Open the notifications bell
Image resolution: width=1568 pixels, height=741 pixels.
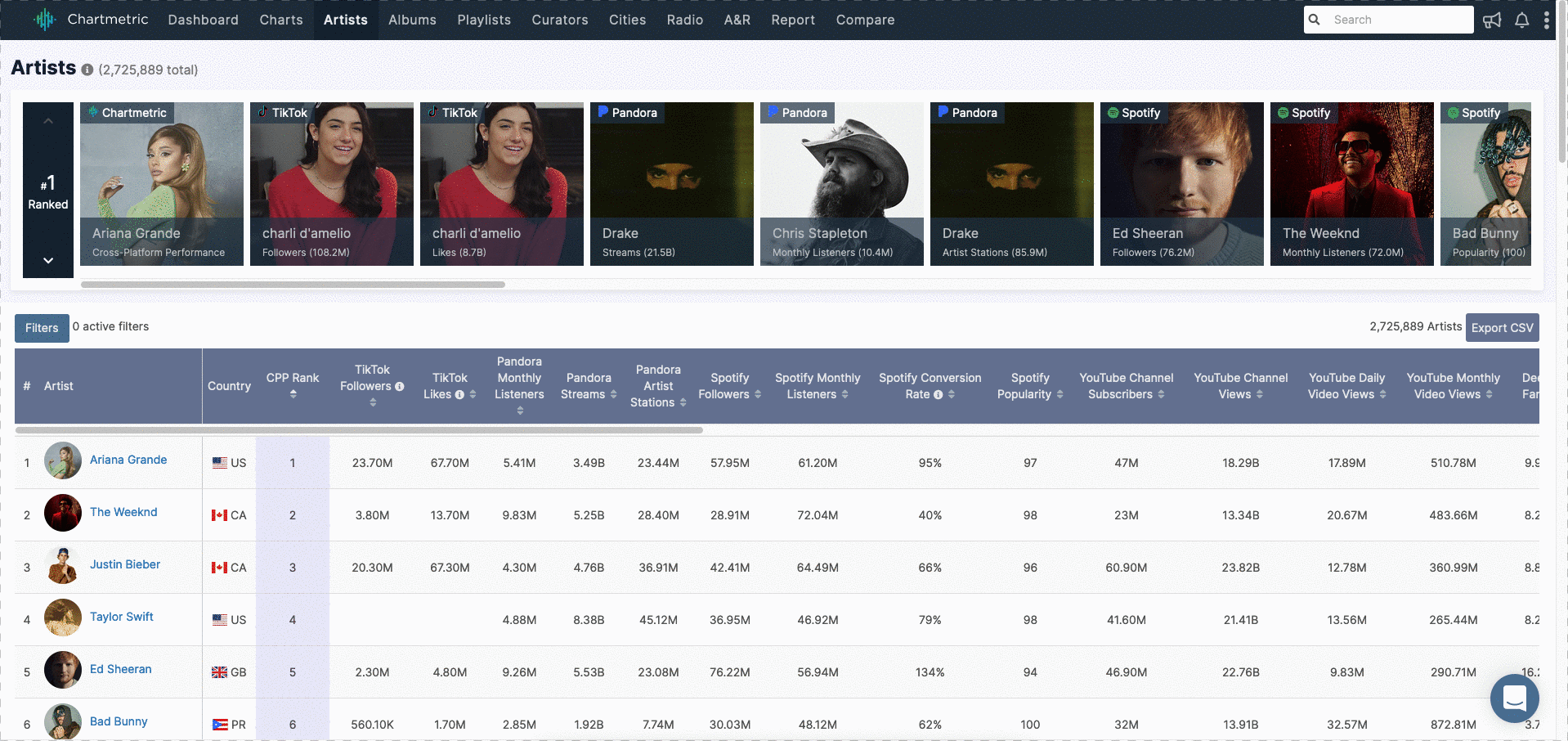click(x=1521, y=20)
